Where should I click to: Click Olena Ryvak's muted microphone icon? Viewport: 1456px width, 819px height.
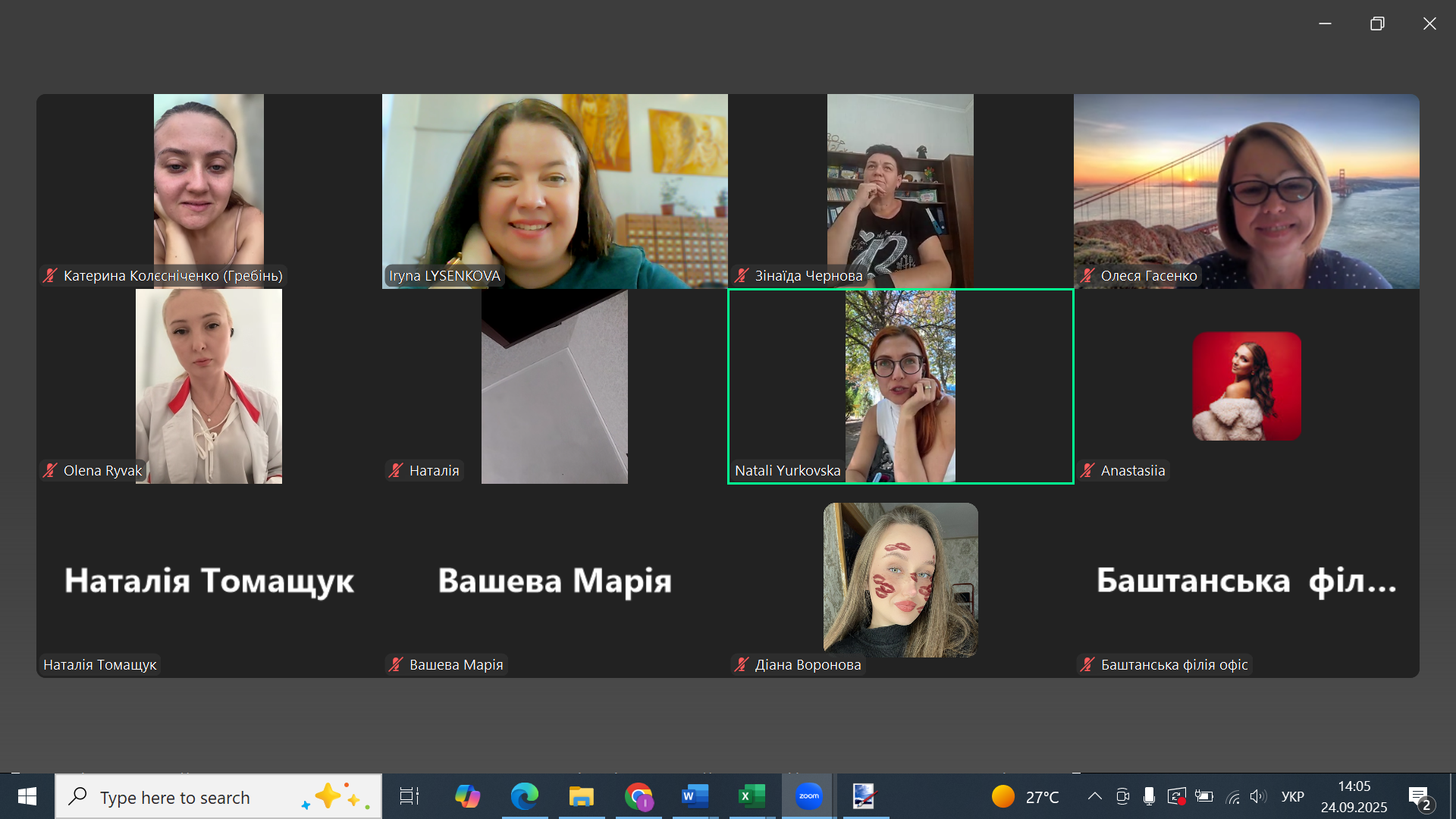tap(50, 471)
